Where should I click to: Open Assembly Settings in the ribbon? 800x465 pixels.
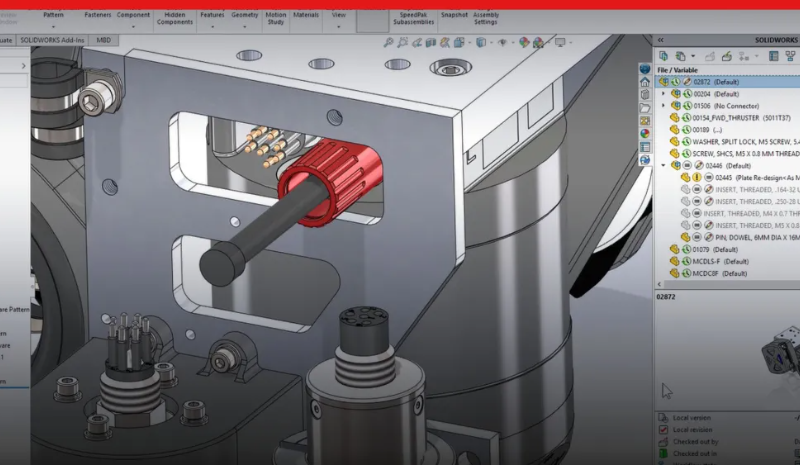coord(486,19)
